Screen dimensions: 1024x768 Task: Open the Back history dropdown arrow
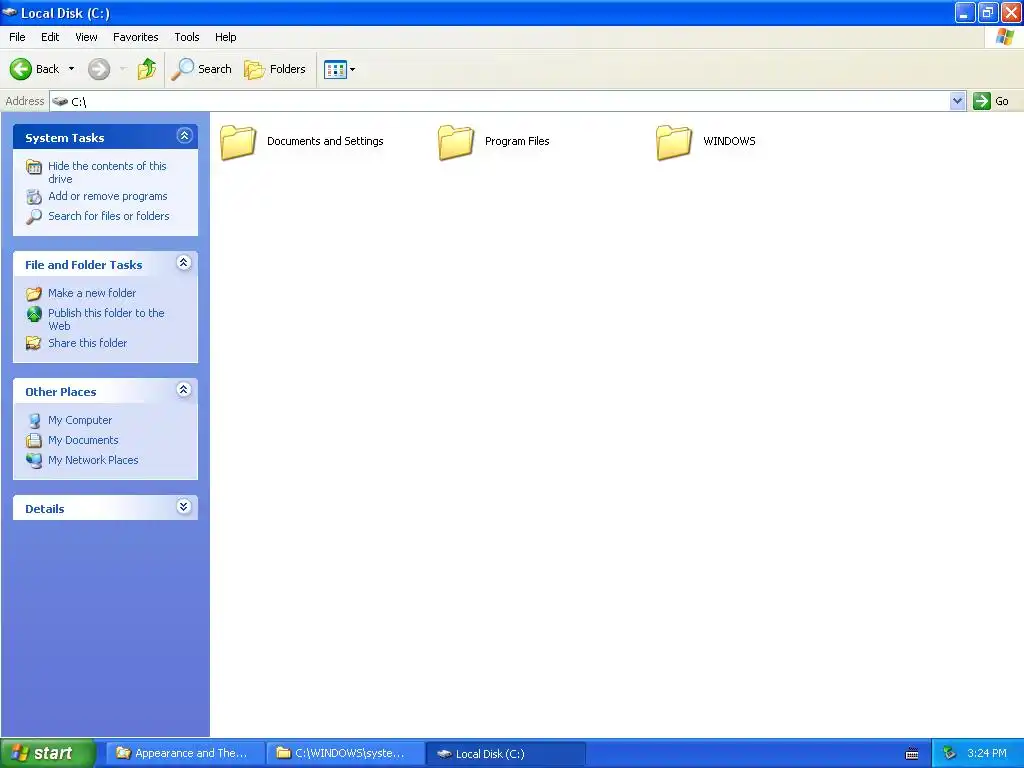(71, 69)
